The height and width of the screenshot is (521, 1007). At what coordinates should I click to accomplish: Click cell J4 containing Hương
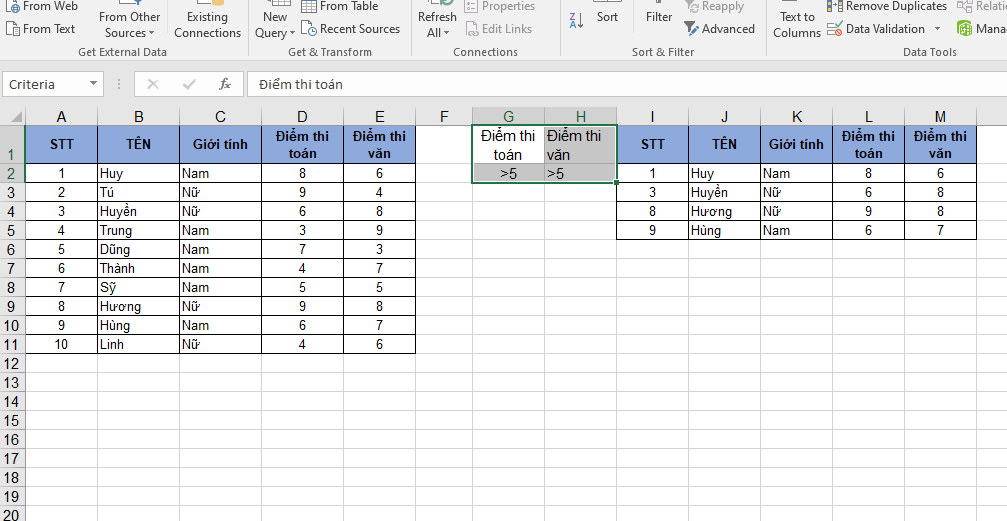724,211
